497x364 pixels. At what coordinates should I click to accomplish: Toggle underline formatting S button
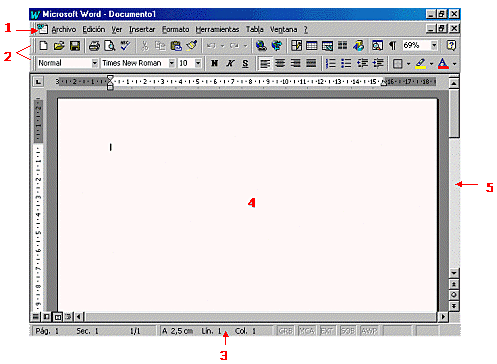click(246, 63)
